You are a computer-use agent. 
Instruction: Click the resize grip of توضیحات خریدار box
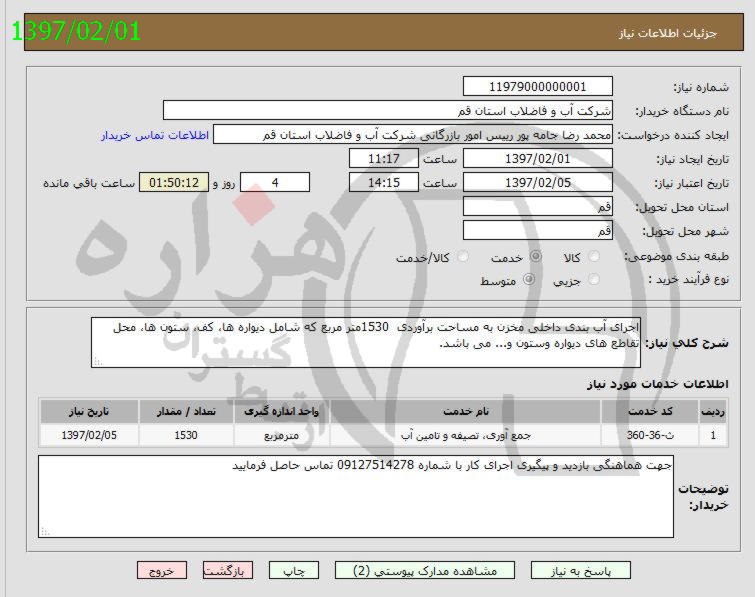(45, 532)
